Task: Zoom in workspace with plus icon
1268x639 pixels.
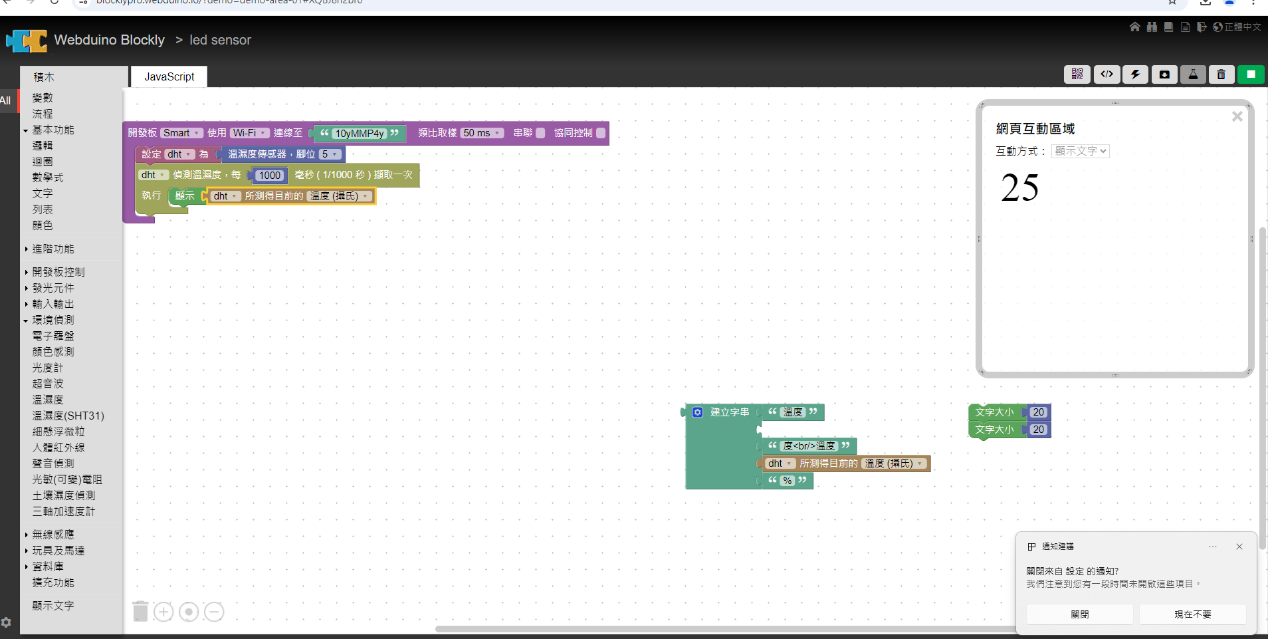Action: [x=164, y=611]
